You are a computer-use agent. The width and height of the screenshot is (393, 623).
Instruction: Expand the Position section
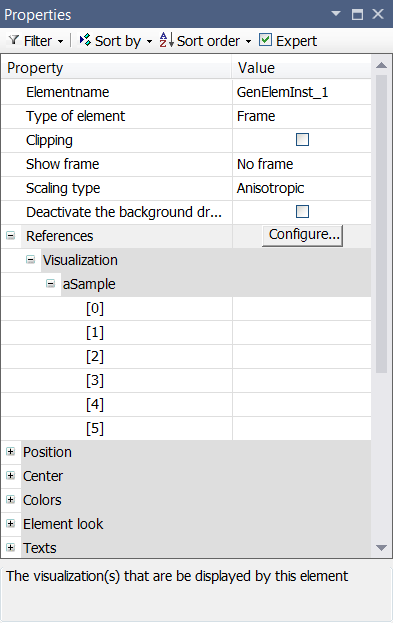[11, 452]
